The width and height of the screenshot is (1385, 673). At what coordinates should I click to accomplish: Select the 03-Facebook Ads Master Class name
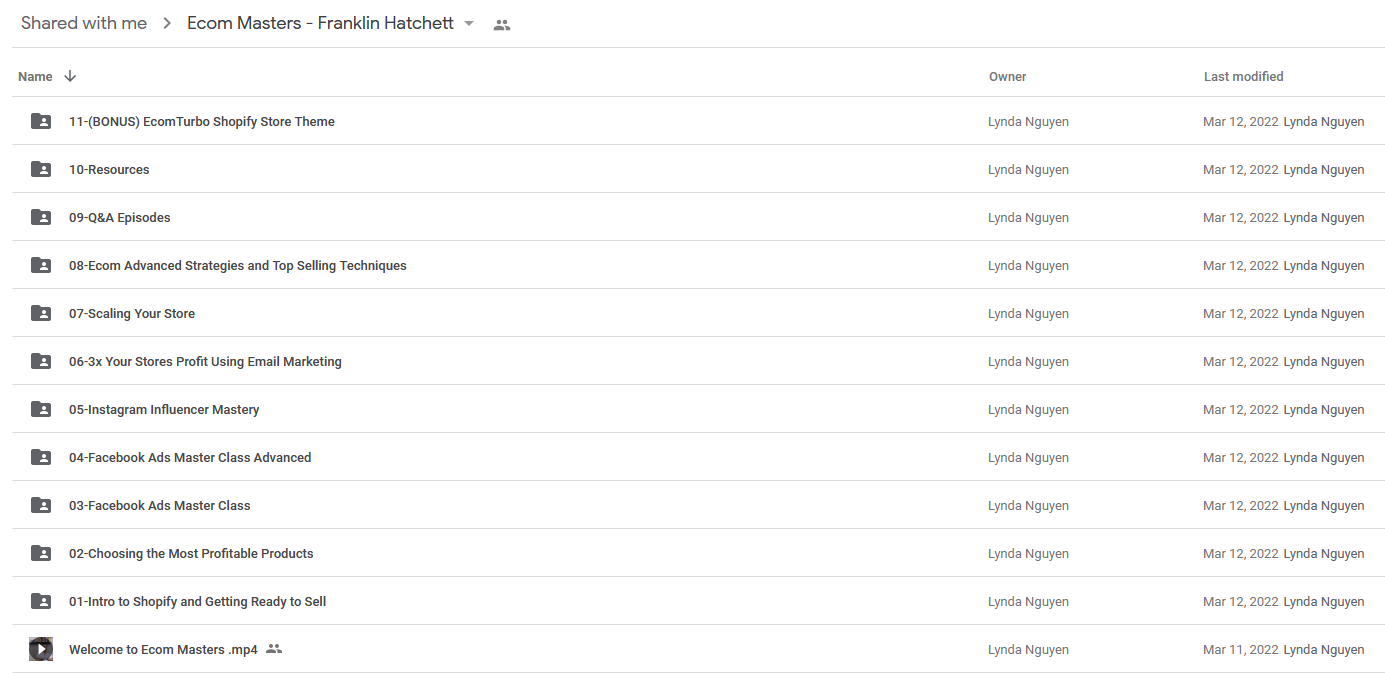[x=160, y=505]
